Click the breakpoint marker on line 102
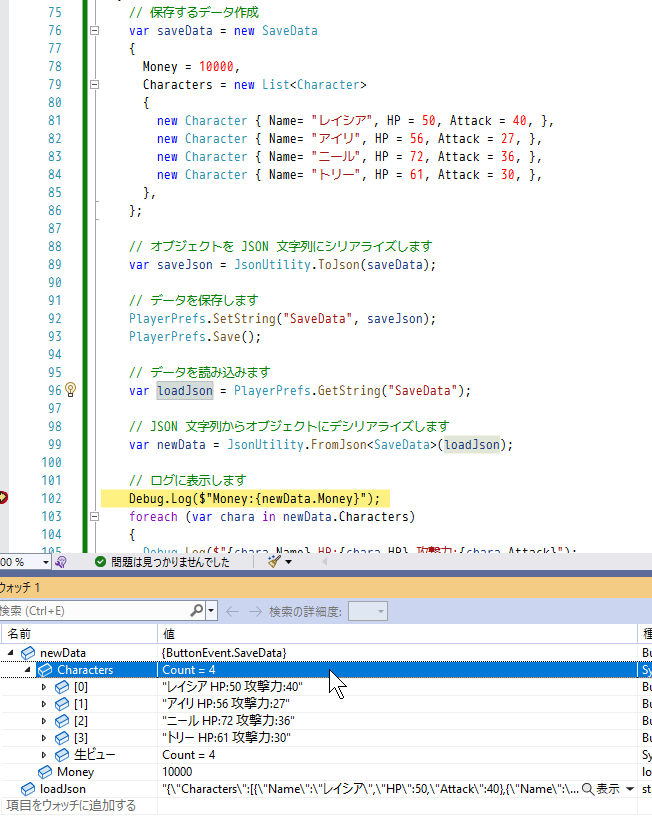 (3, 498)
